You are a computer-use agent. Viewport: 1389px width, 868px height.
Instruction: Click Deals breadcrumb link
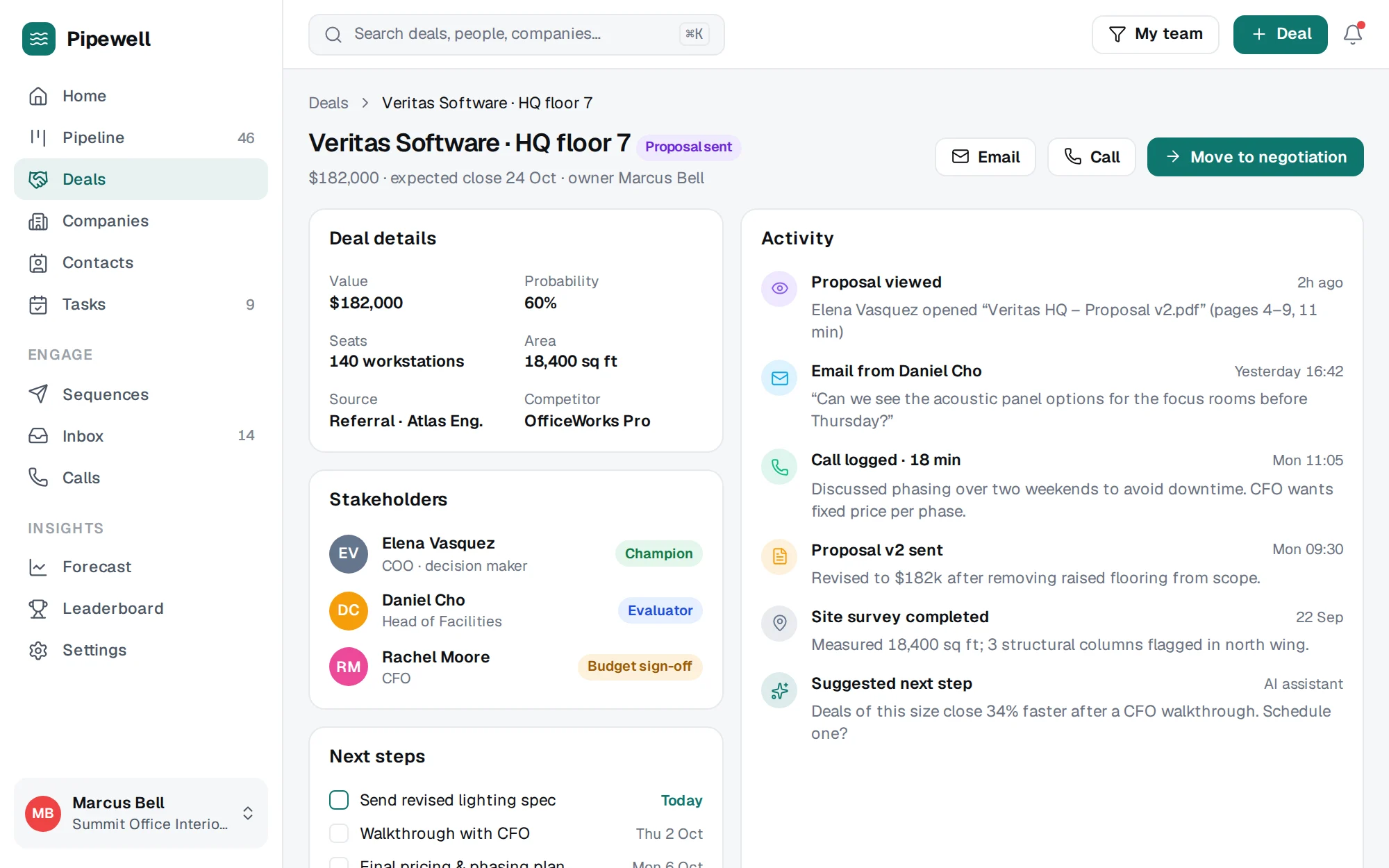click(x=328, y=103)
